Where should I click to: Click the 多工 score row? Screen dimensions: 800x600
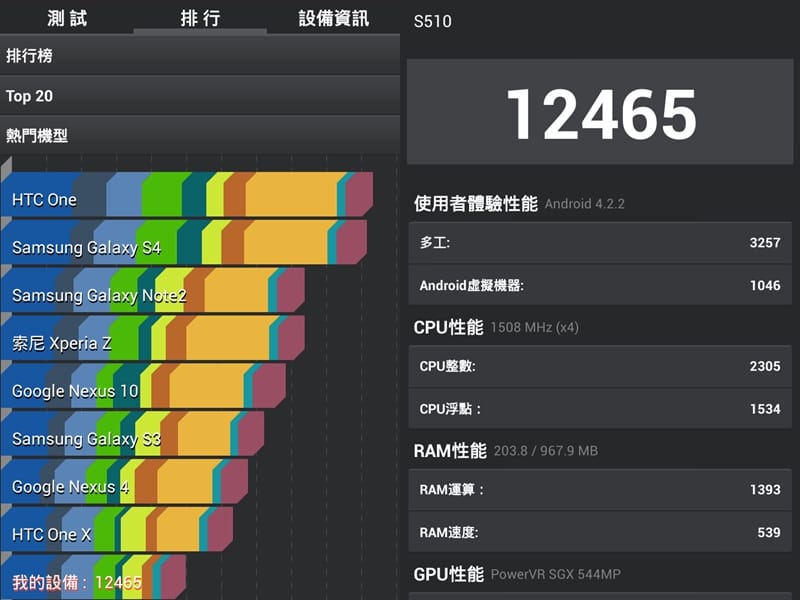(x=600, y=243)
